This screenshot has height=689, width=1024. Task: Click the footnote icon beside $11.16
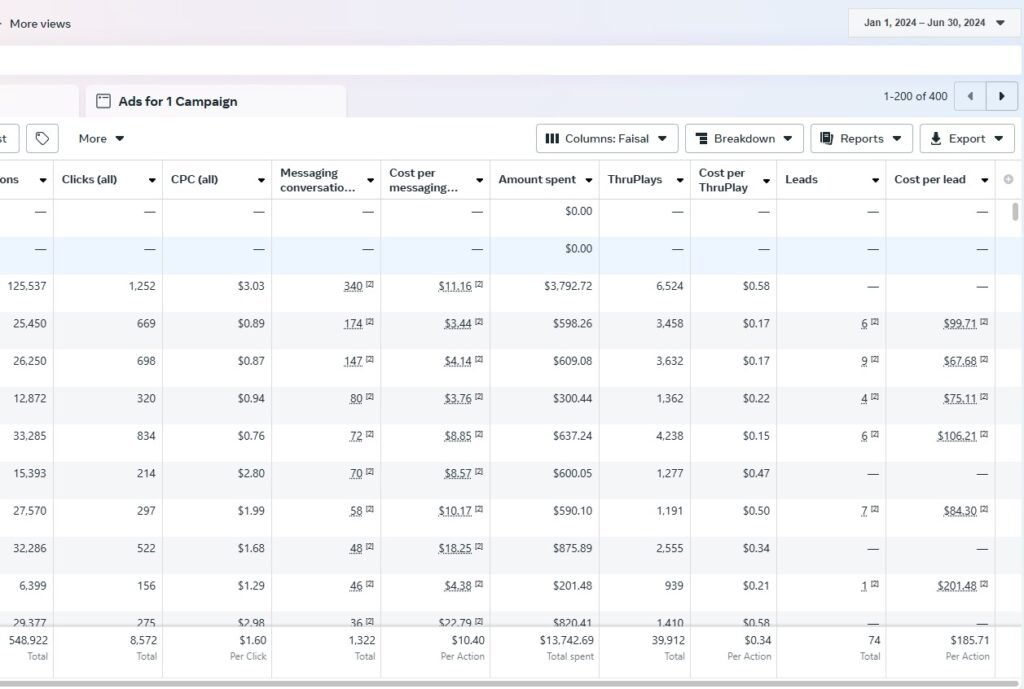479,285
